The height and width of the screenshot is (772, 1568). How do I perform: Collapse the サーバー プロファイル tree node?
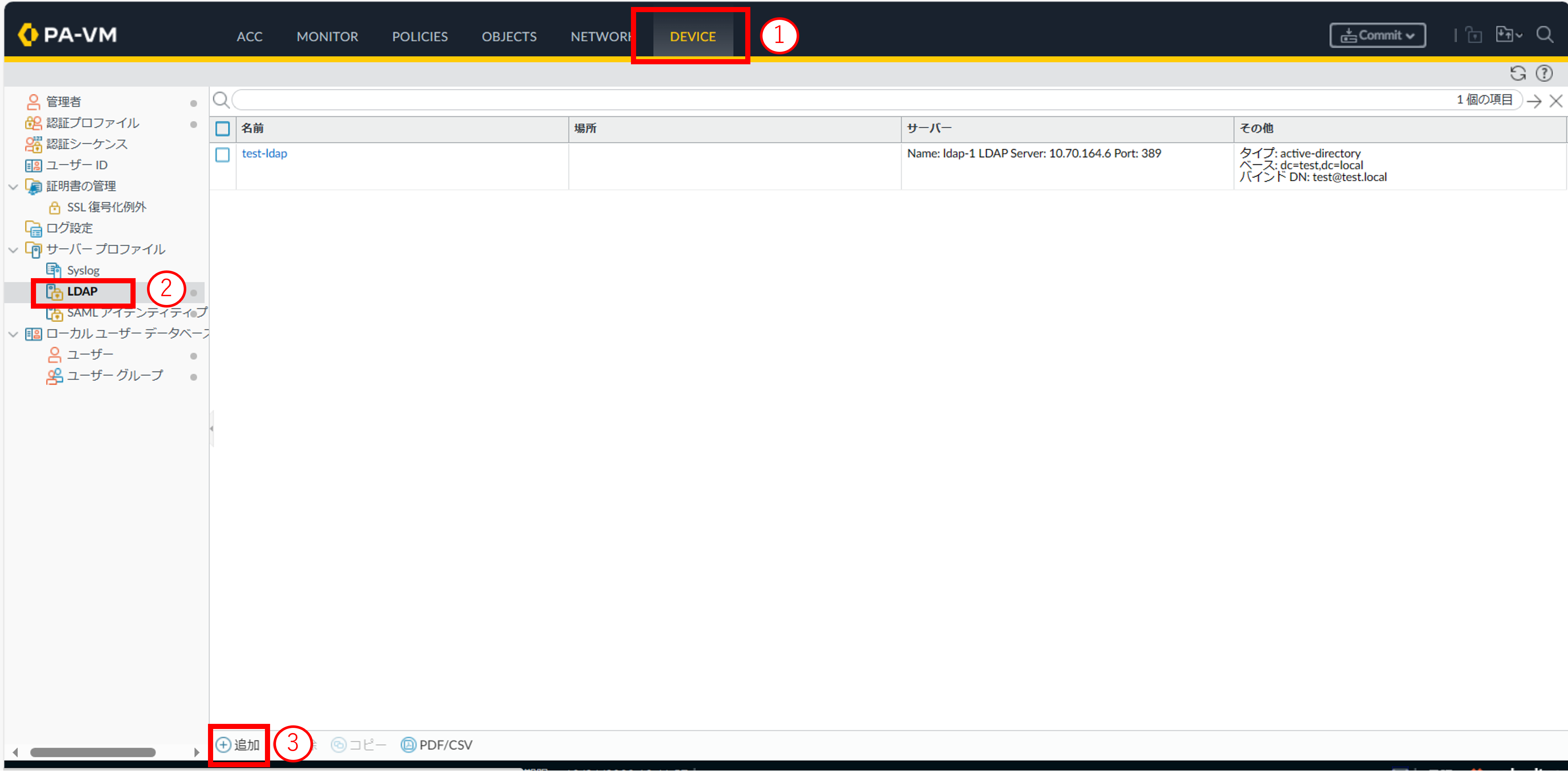[x=13, y=249]
